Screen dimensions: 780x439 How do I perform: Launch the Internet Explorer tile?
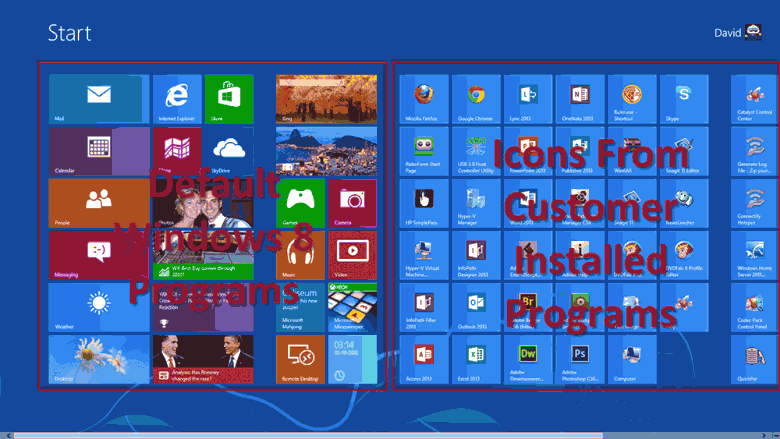(177, 99)
